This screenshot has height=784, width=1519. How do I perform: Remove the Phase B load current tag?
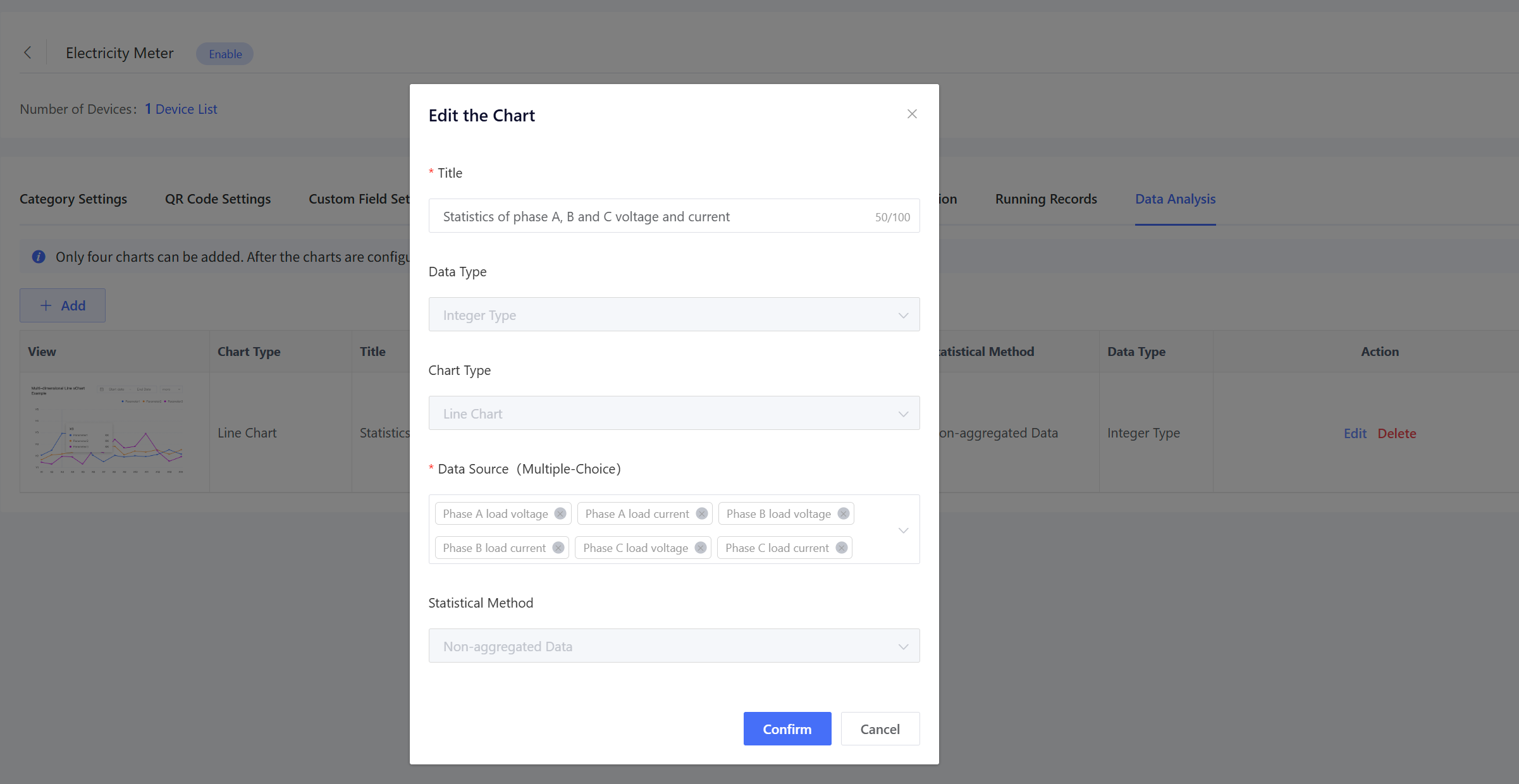point(558,548)
